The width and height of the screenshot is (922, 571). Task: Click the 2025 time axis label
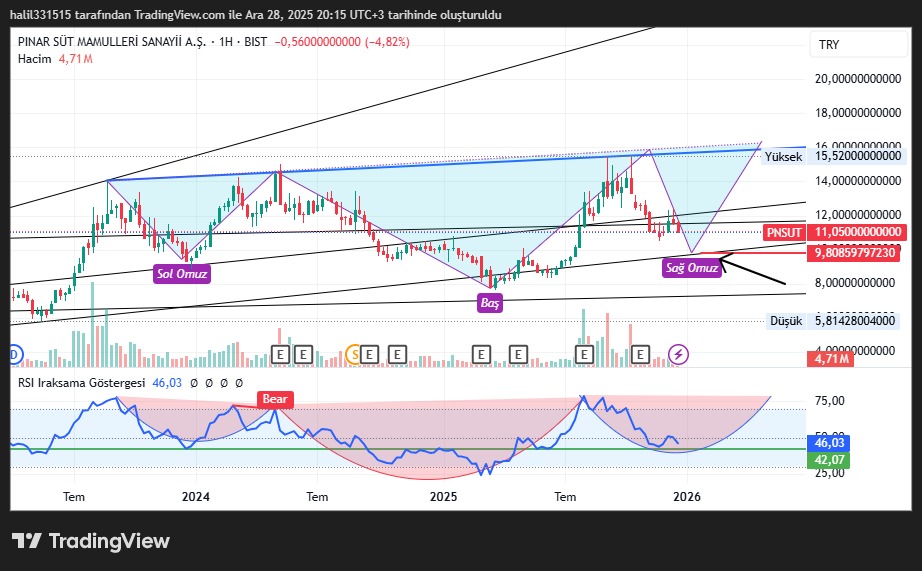point(443,497)
